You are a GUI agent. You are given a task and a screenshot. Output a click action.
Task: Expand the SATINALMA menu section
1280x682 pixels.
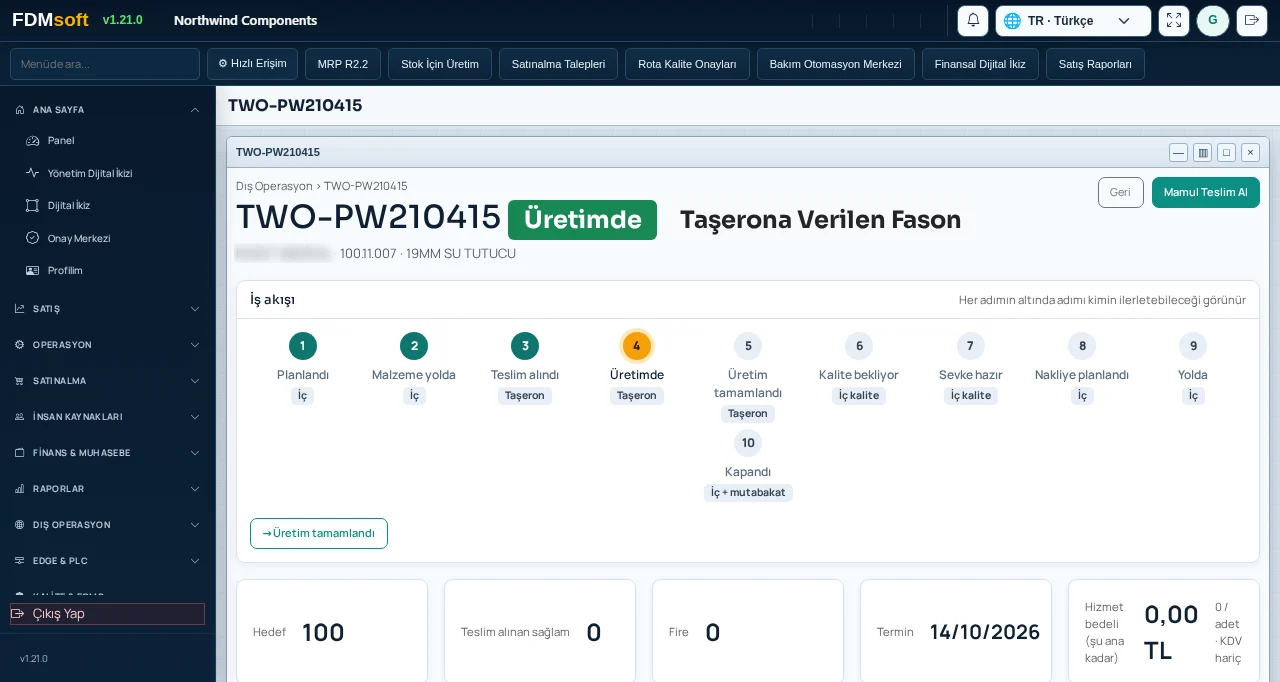click(107, 381)
